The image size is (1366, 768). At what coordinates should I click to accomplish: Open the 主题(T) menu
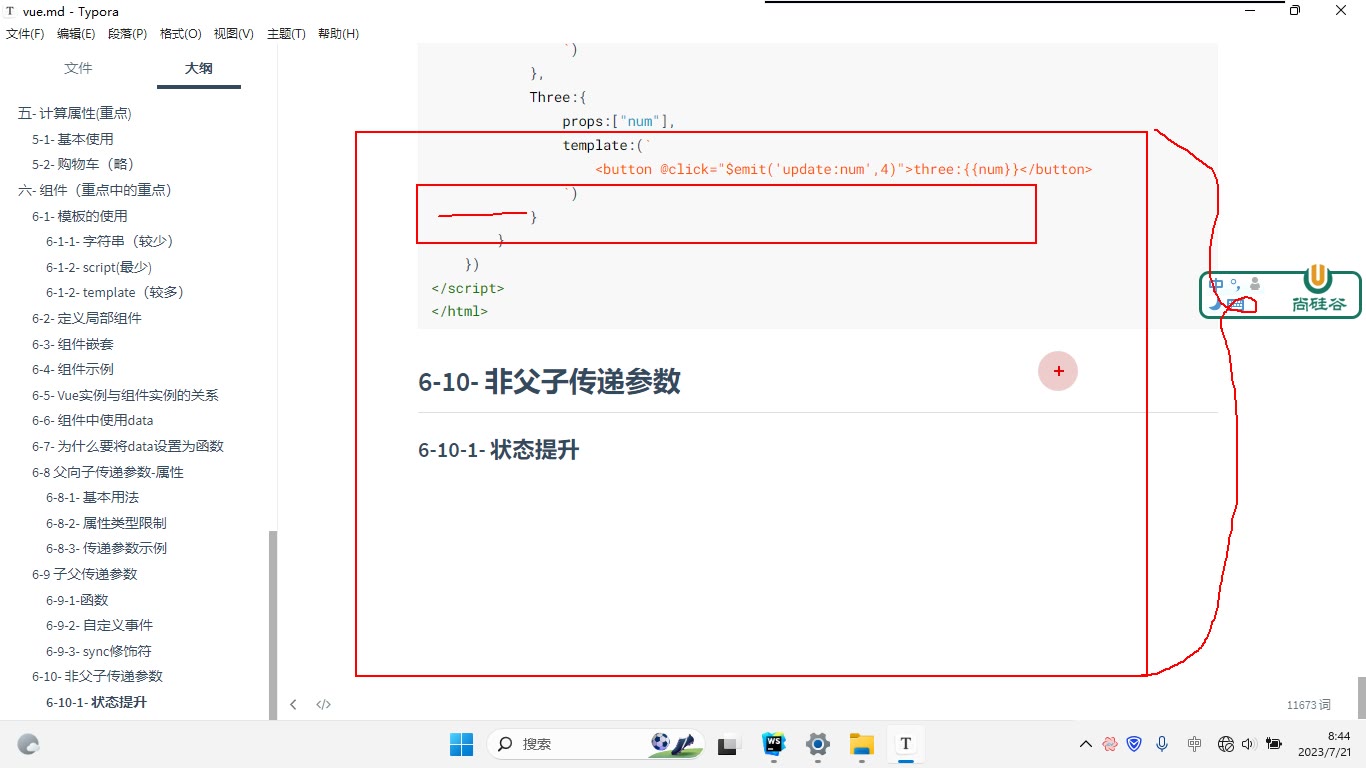point(286,34)
